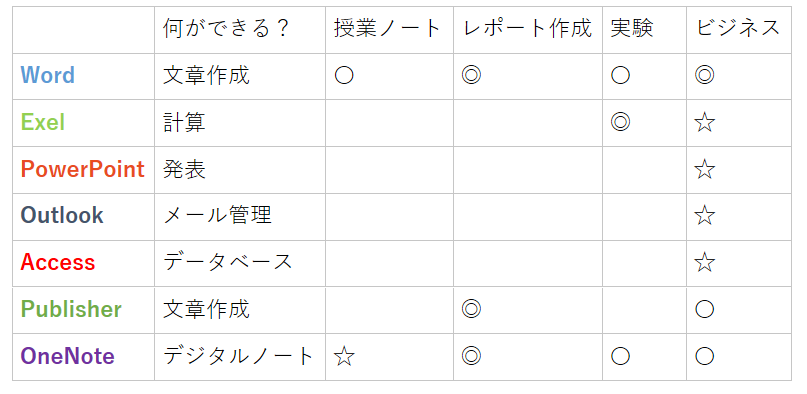Select the デジタルノート cell
Screen dimensions: 807x394
239,356
